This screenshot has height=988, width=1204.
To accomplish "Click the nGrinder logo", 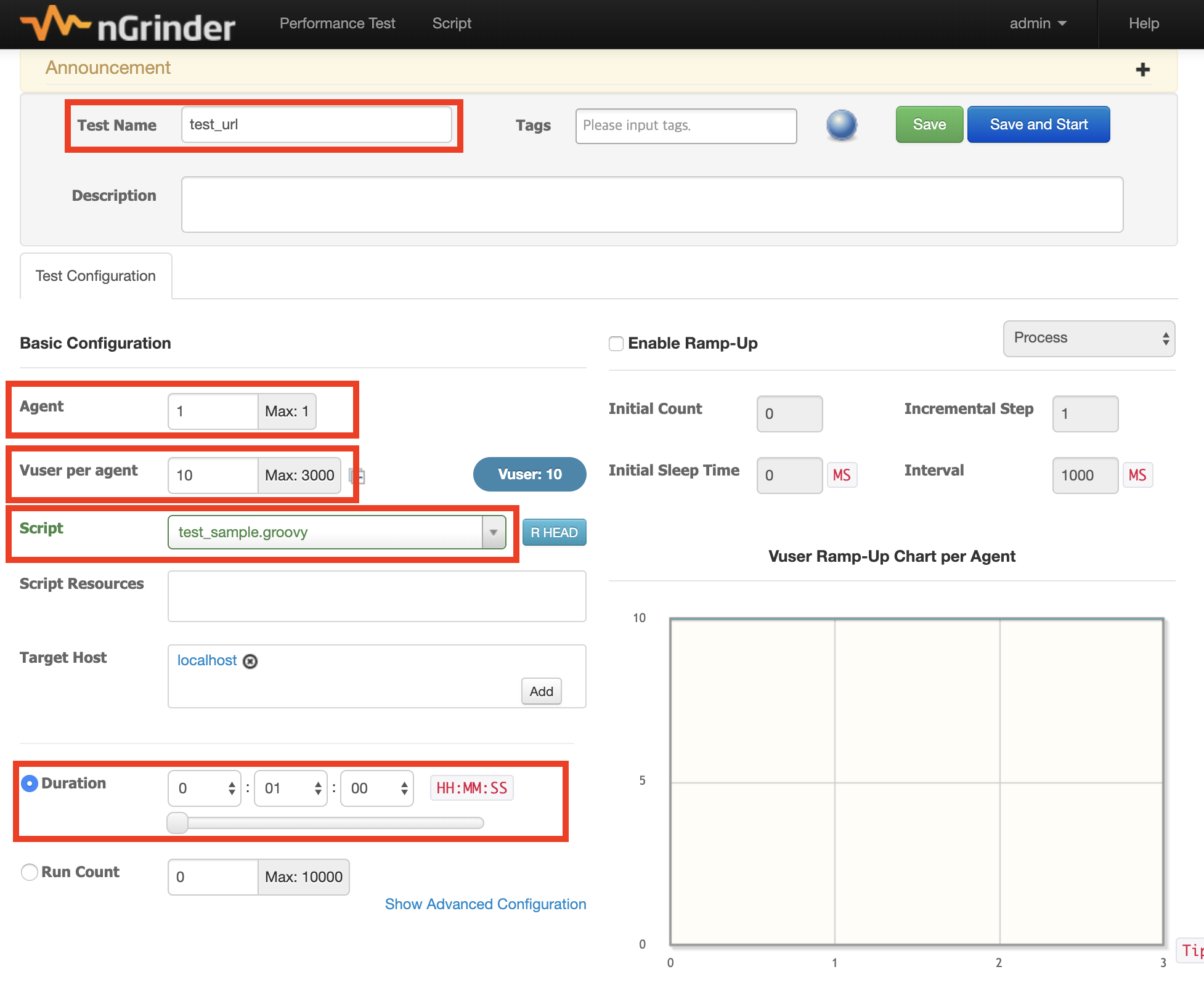I will pos(128,25).
